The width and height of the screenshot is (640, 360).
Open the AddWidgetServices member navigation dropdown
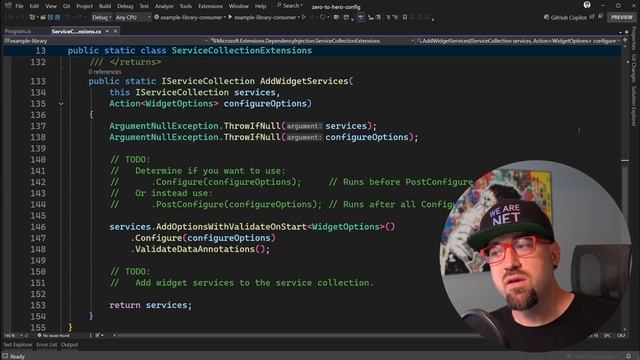pos(519,41)
